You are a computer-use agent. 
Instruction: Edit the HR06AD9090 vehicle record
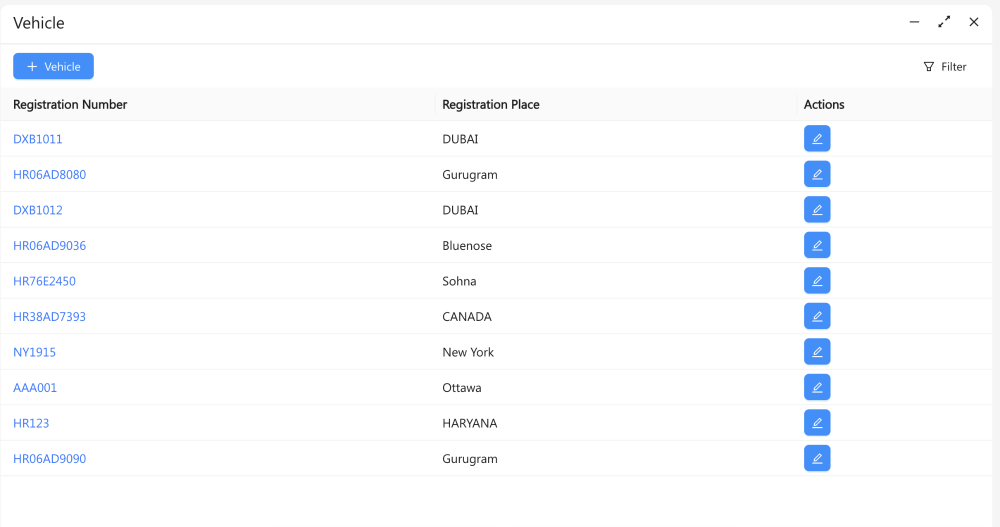click(x=817, y=458)
